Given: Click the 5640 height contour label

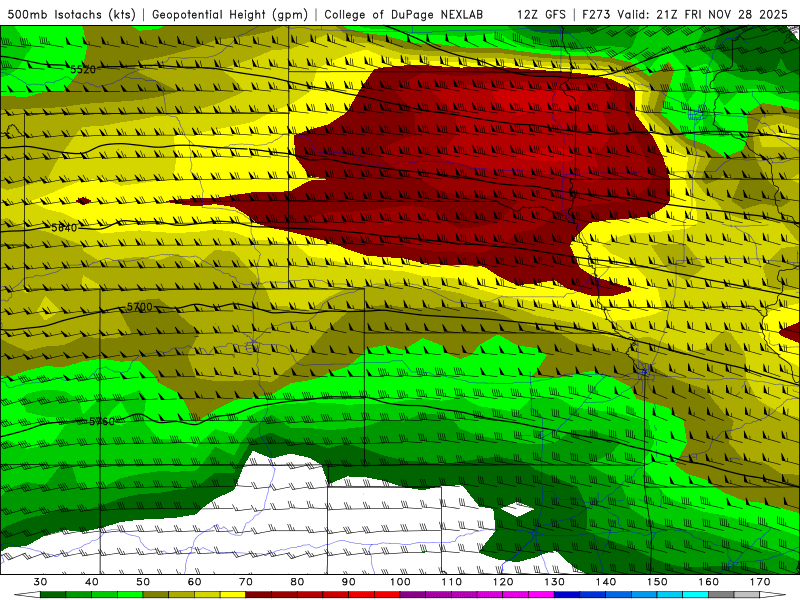Looking at the screenshot, I should tap(64, 228).
